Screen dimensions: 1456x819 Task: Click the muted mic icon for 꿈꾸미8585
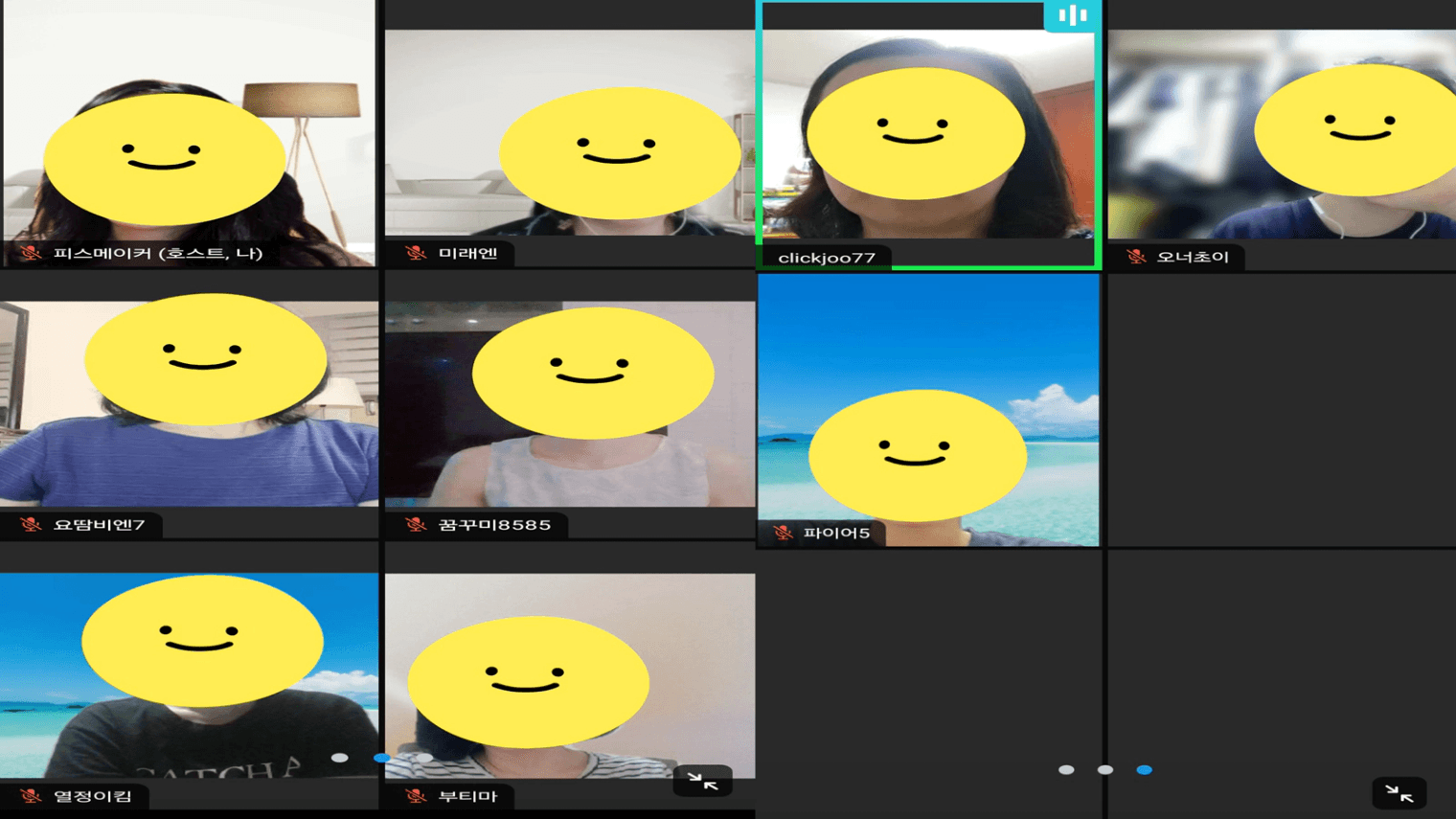(x=415, y=525)
